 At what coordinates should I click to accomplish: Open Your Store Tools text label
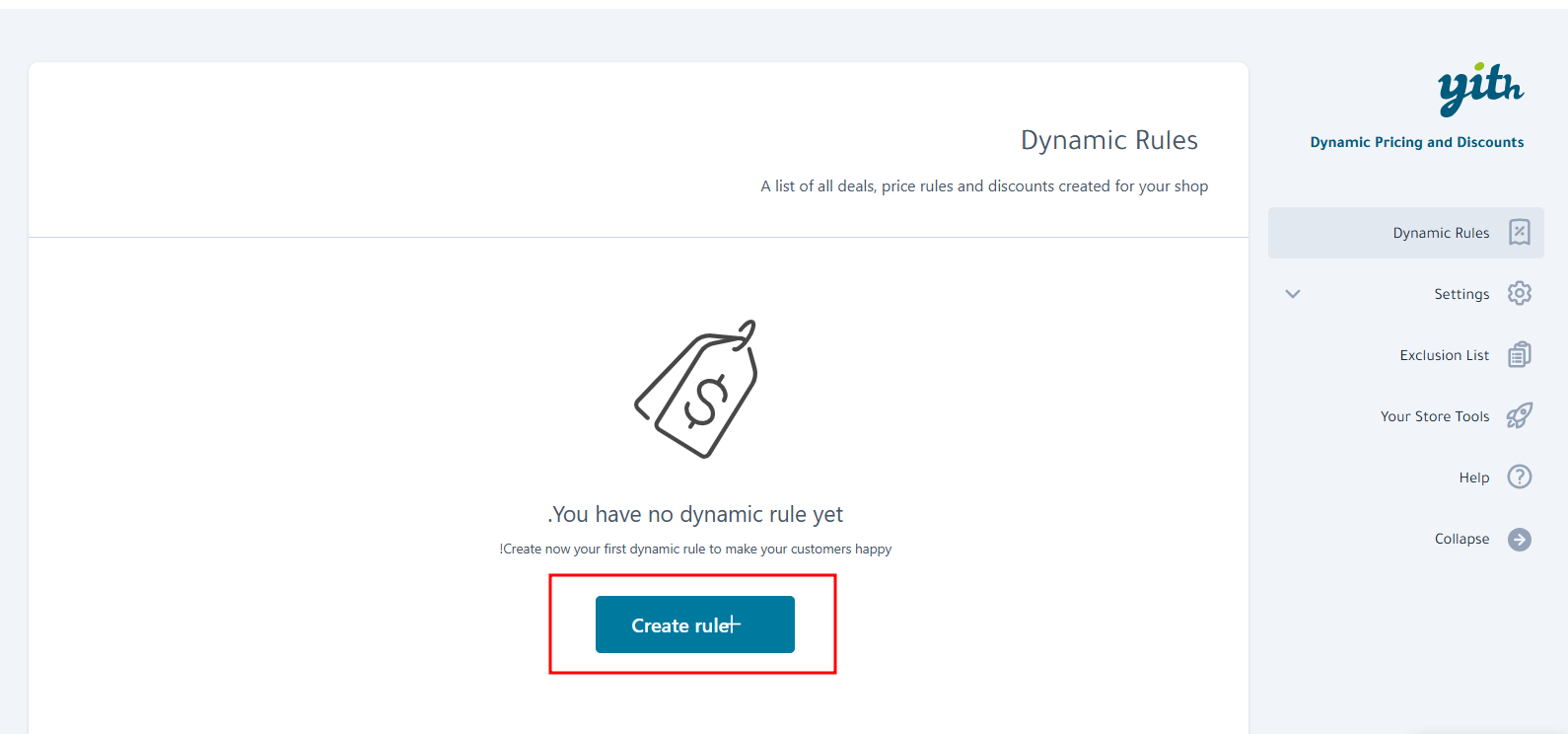1435,416
